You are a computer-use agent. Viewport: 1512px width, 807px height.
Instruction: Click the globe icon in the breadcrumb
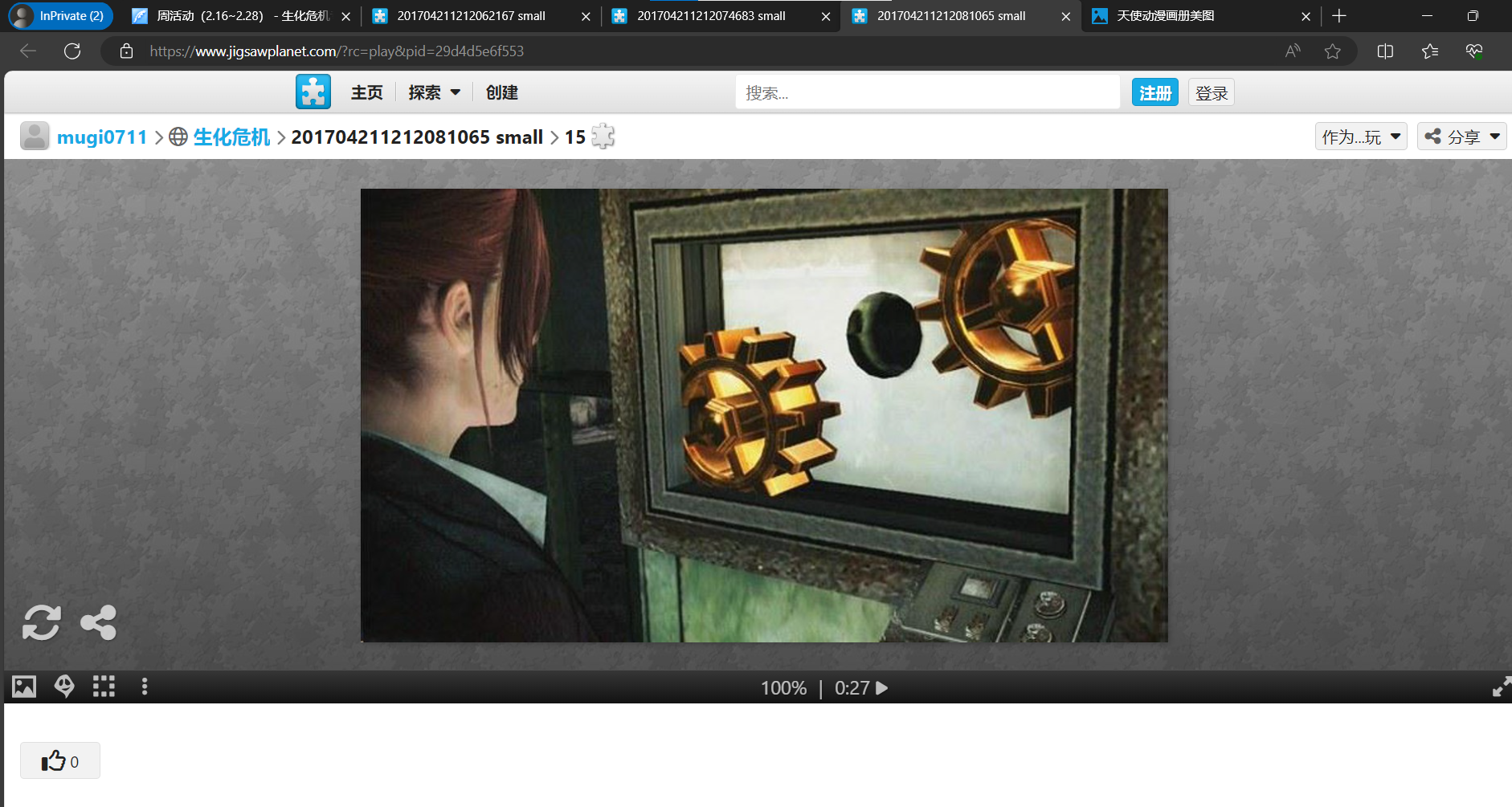point(177,137)
